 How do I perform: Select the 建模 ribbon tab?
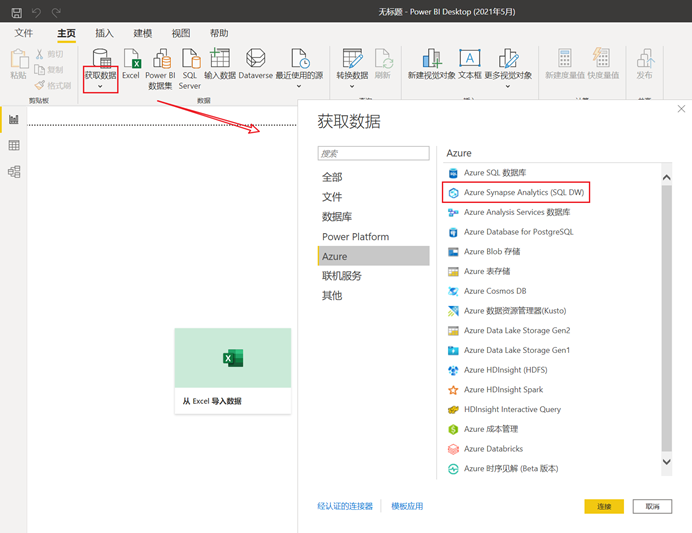(143, 33)
